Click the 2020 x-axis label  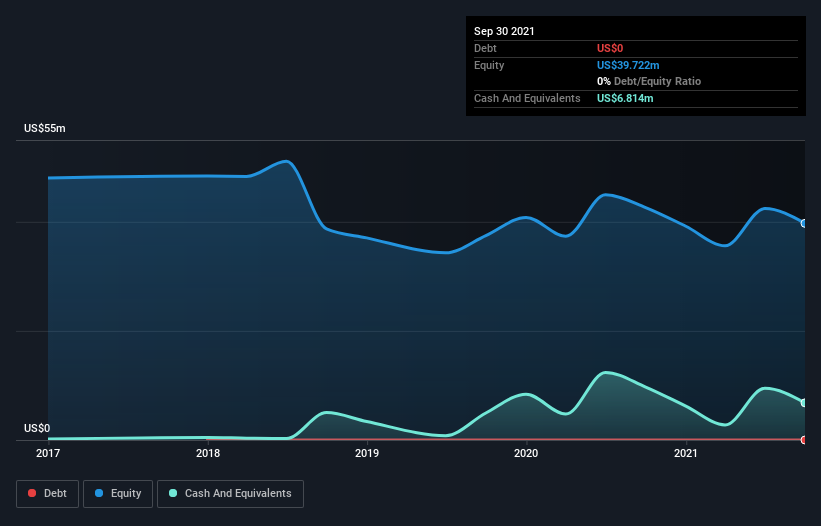tap(526, 453)
